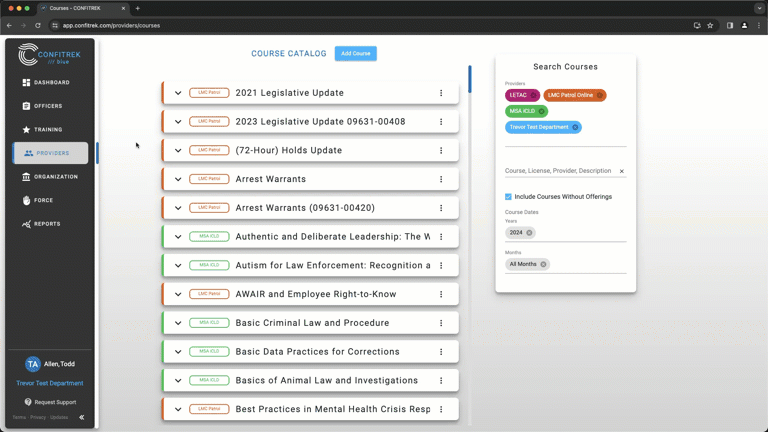Remove the LETAC provider chip
The height and width of the screenshot is (432, 768).
click(x=533, y=95)
